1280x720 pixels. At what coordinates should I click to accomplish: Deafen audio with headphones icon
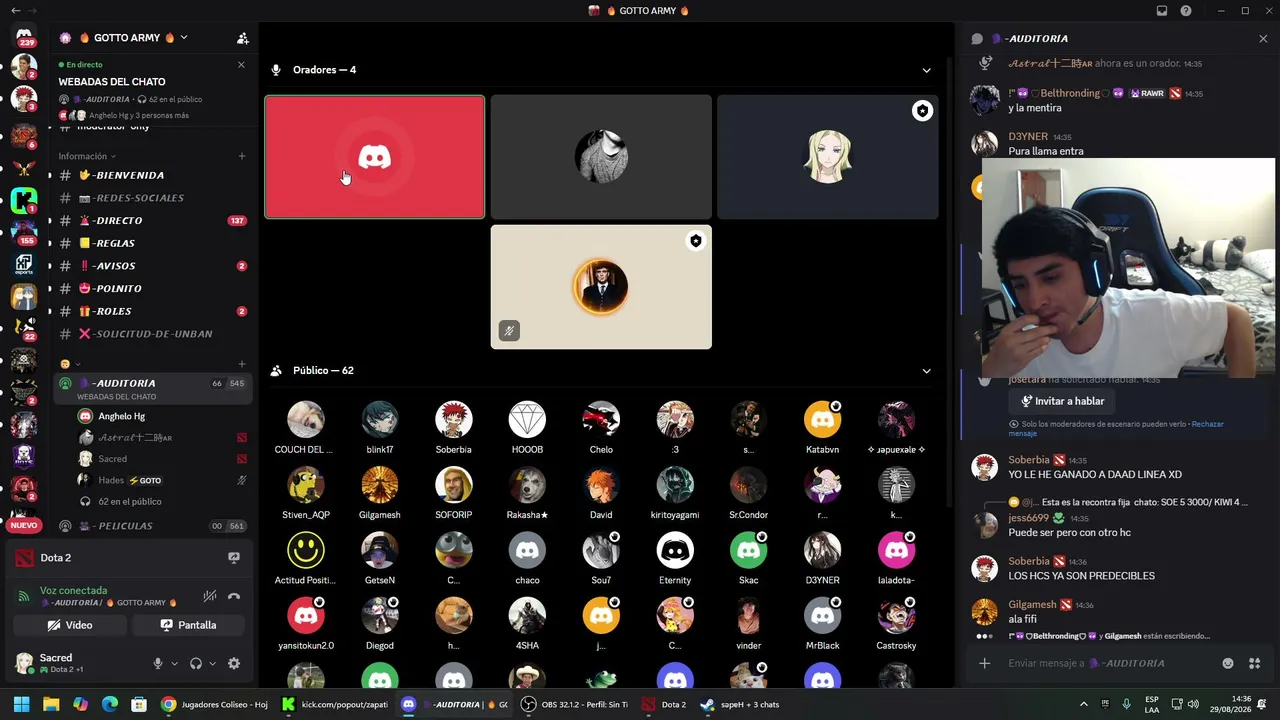[196, 663]
